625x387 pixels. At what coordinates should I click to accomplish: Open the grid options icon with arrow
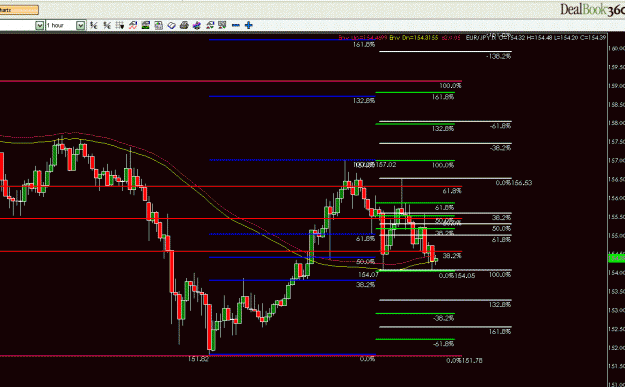point(120,25)
